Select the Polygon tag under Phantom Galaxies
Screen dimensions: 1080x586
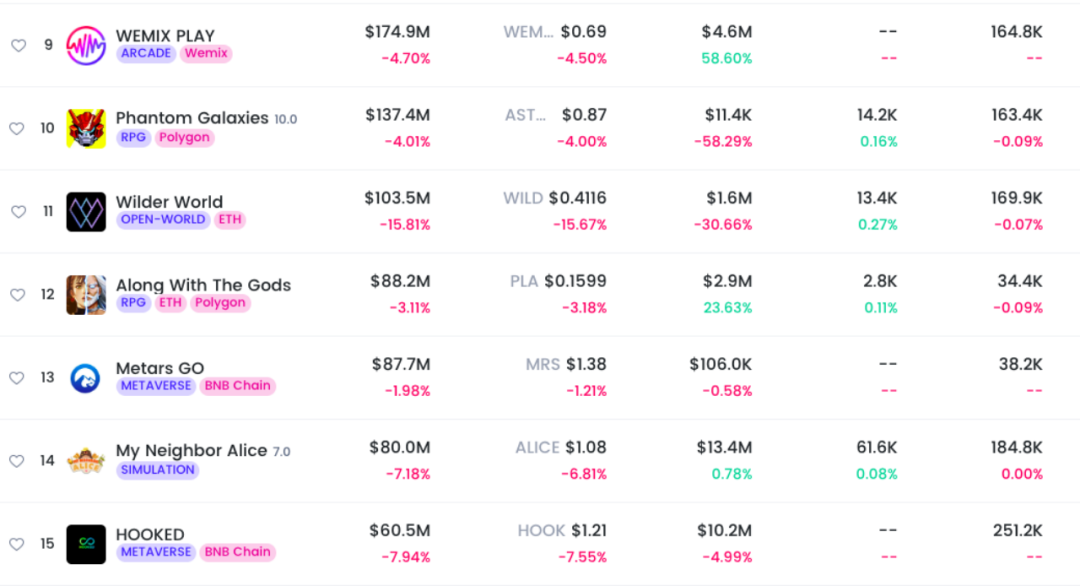184,137
